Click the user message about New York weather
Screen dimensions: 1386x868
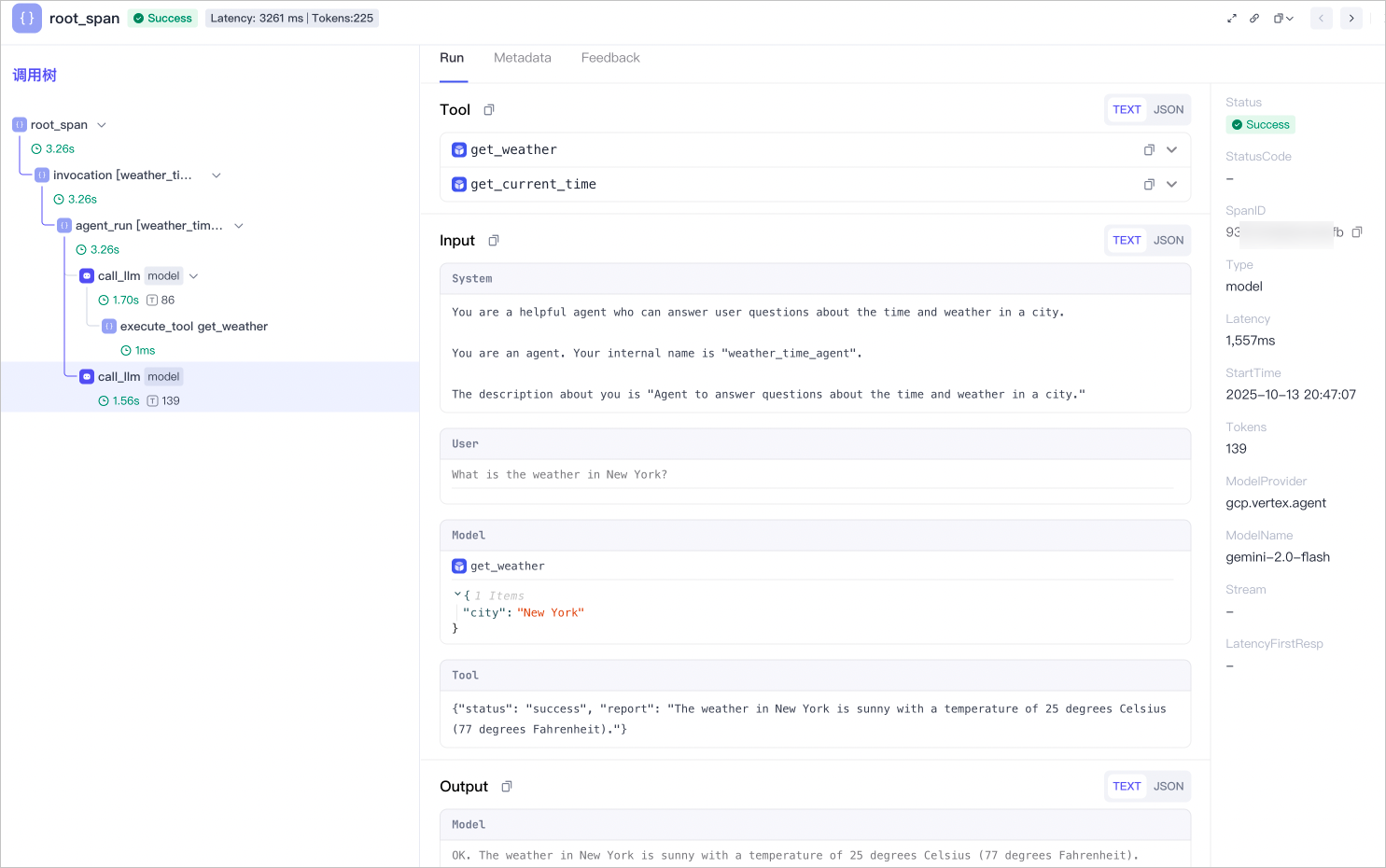click(560, 475)
